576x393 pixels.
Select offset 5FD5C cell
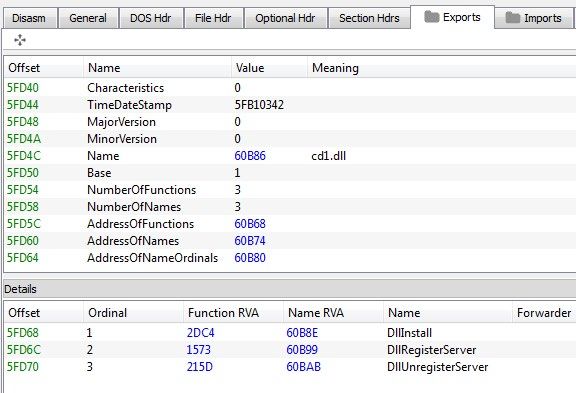click(x=24, y=224)
